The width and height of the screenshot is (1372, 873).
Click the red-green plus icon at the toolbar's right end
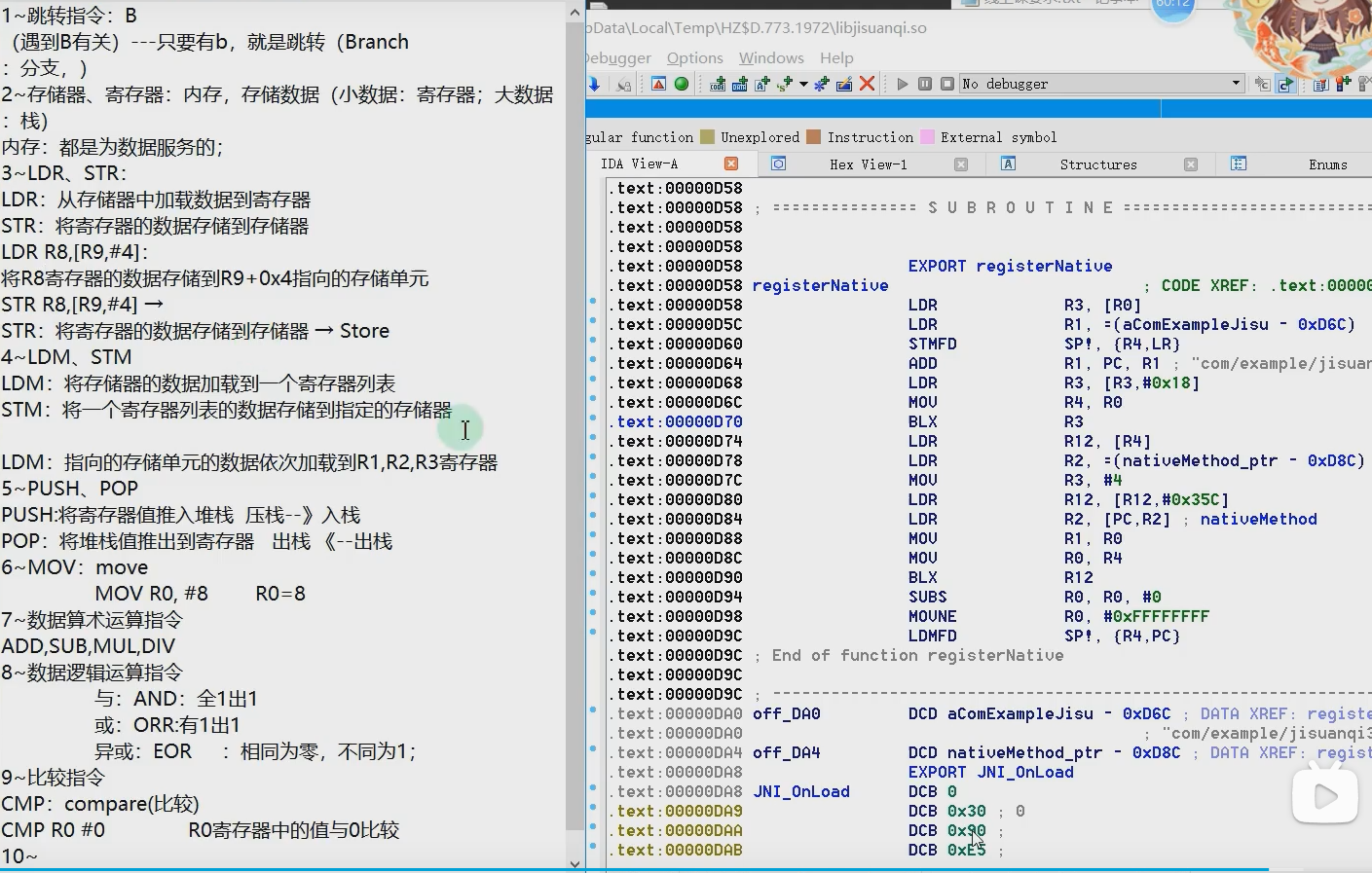click(1344, 84)
